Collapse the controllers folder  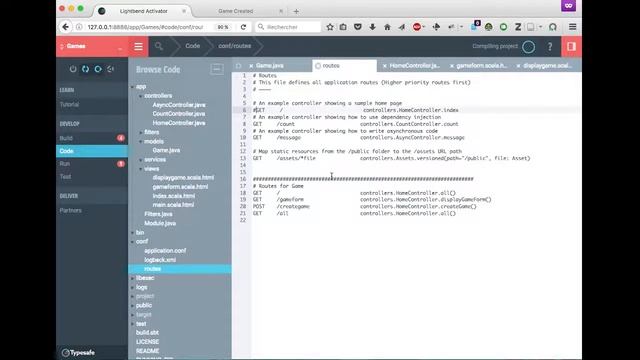[x=140, y=96]
